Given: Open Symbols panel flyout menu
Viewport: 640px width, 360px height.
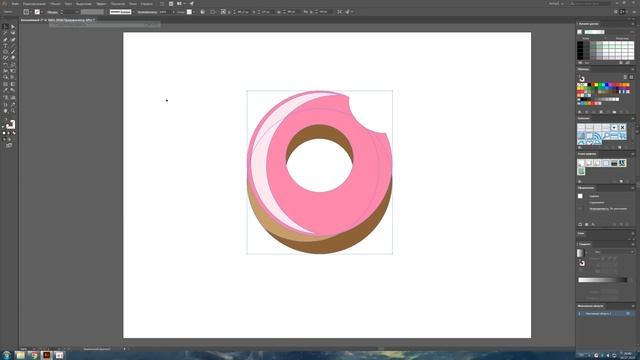Looking at the screenshot, I should 633,118.
